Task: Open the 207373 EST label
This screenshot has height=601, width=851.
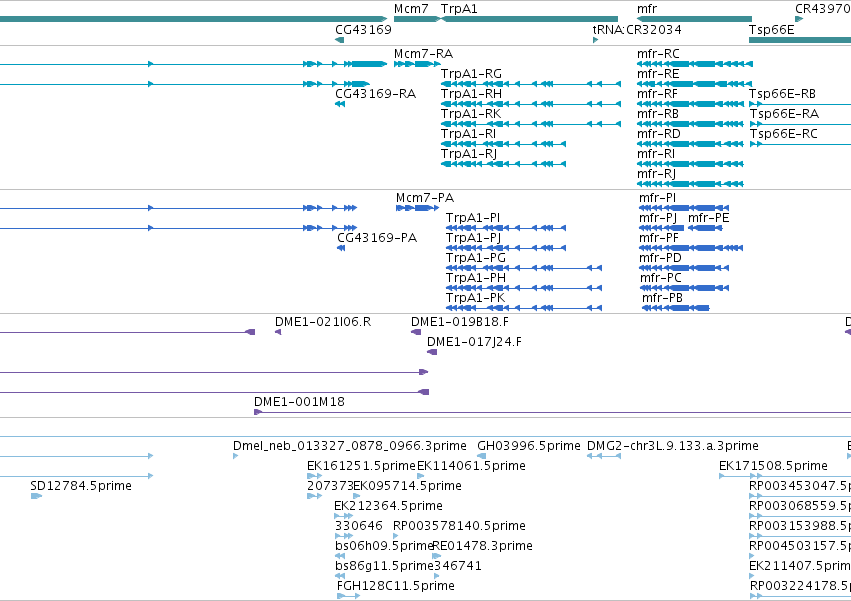Action: tap(331, 486)
